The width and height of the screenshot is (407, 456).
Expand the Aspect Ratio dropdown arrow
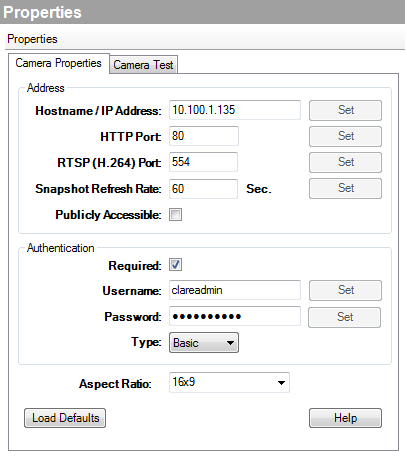tap(281, 382)
